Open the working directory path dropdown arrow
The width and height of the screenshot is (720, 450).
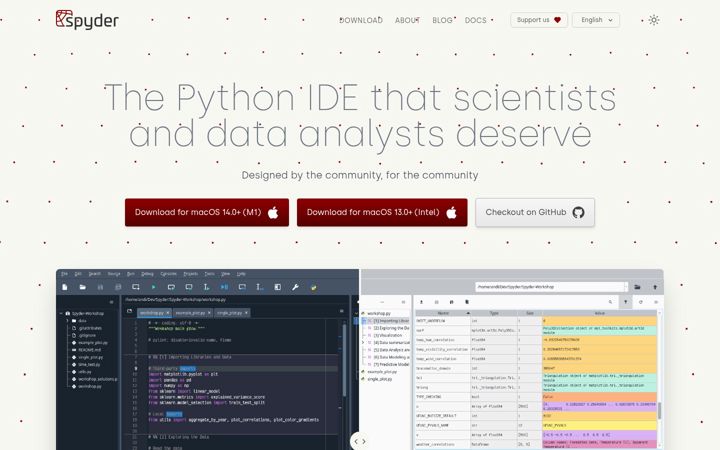(626, 287)
